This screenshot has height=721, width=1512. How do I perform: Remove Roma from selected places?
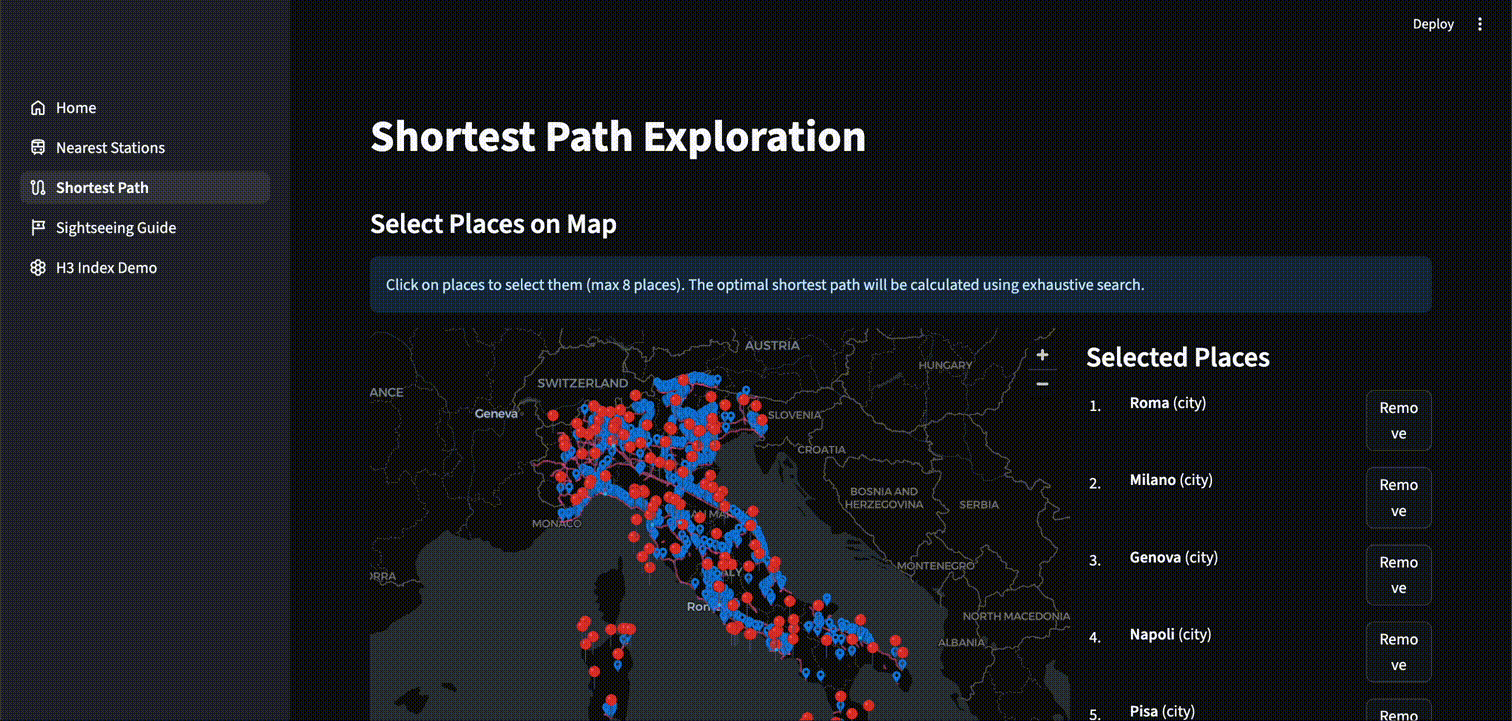1398,420
